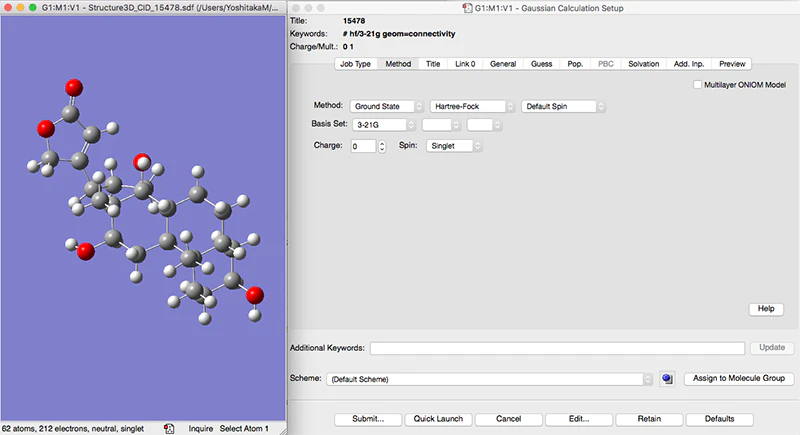Open the Hartree-Fock method dropdown
Viewport: 800px width, 435px height.
pos(472,106)
